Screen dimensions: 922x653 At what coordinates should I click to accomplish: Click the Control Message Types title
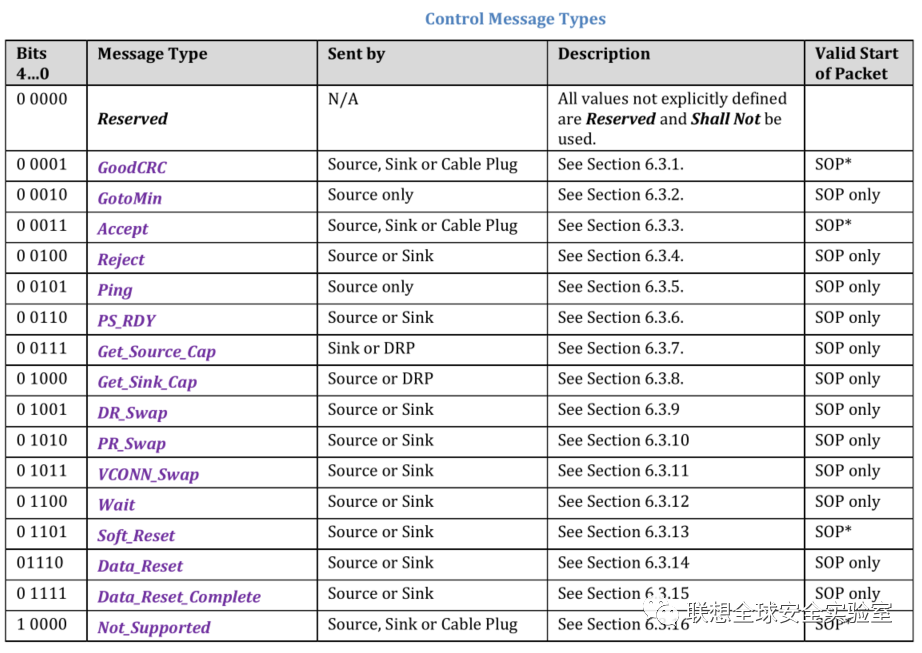[x=515, y=19]
